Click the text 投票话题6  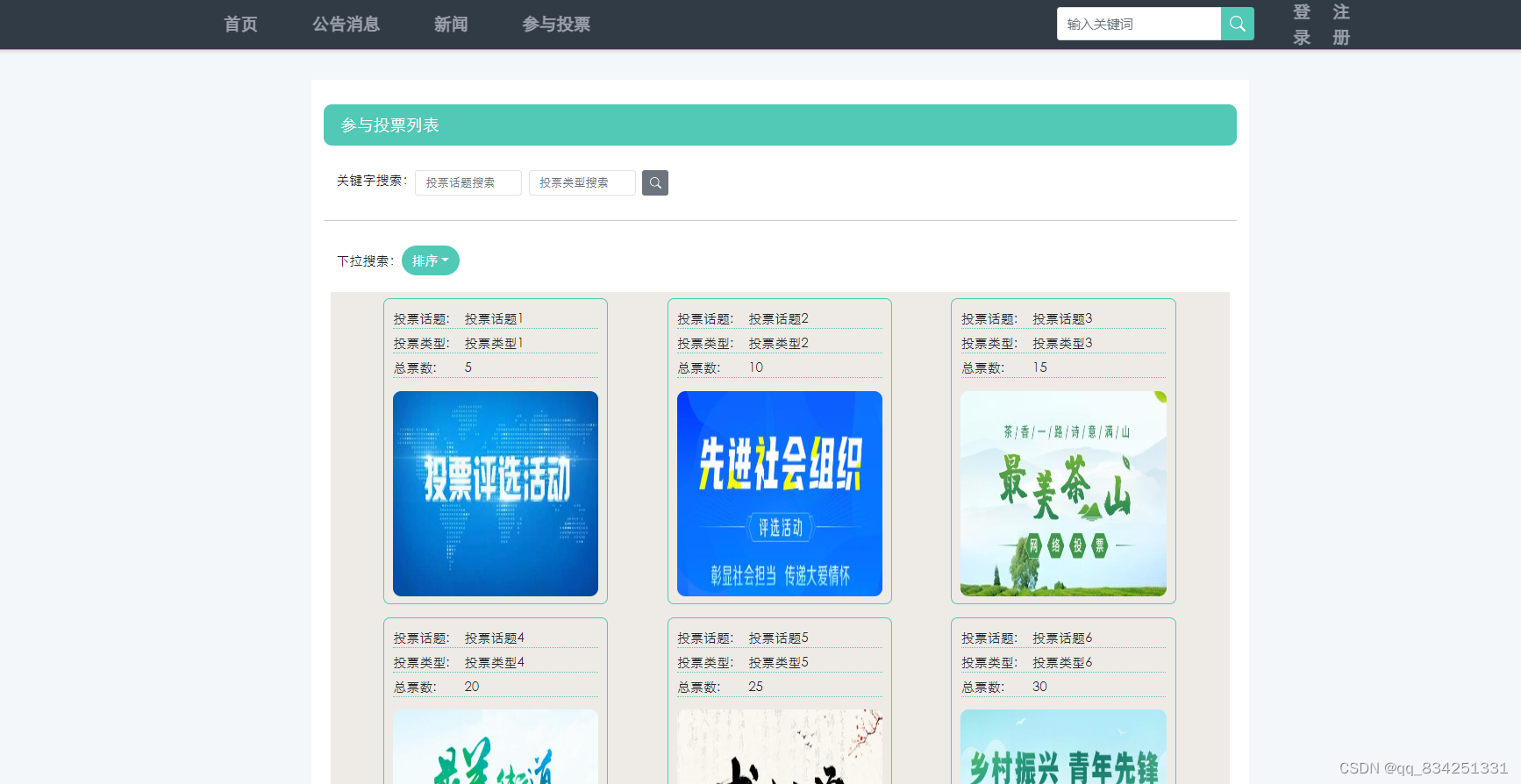coord(1062,638)
